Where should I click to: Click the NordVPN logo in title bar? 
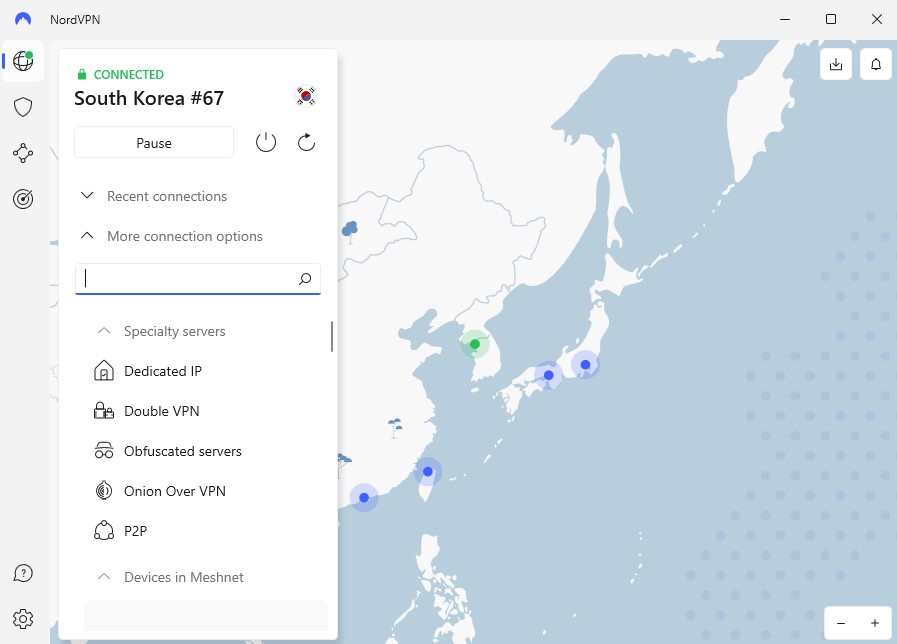(x=23, y=19)
